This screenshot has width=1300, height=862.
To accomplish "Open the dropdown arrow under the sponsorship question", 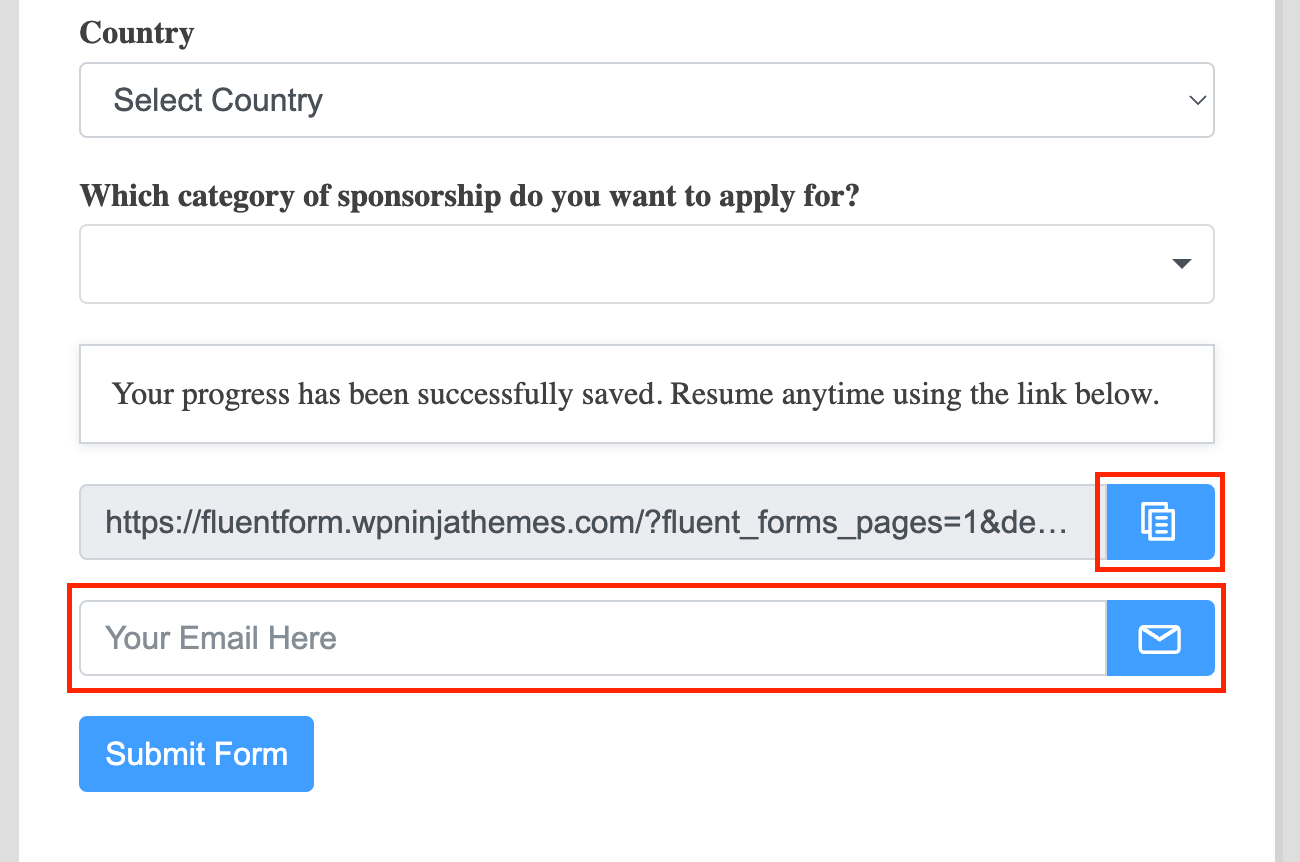I will coord(1181,263).
